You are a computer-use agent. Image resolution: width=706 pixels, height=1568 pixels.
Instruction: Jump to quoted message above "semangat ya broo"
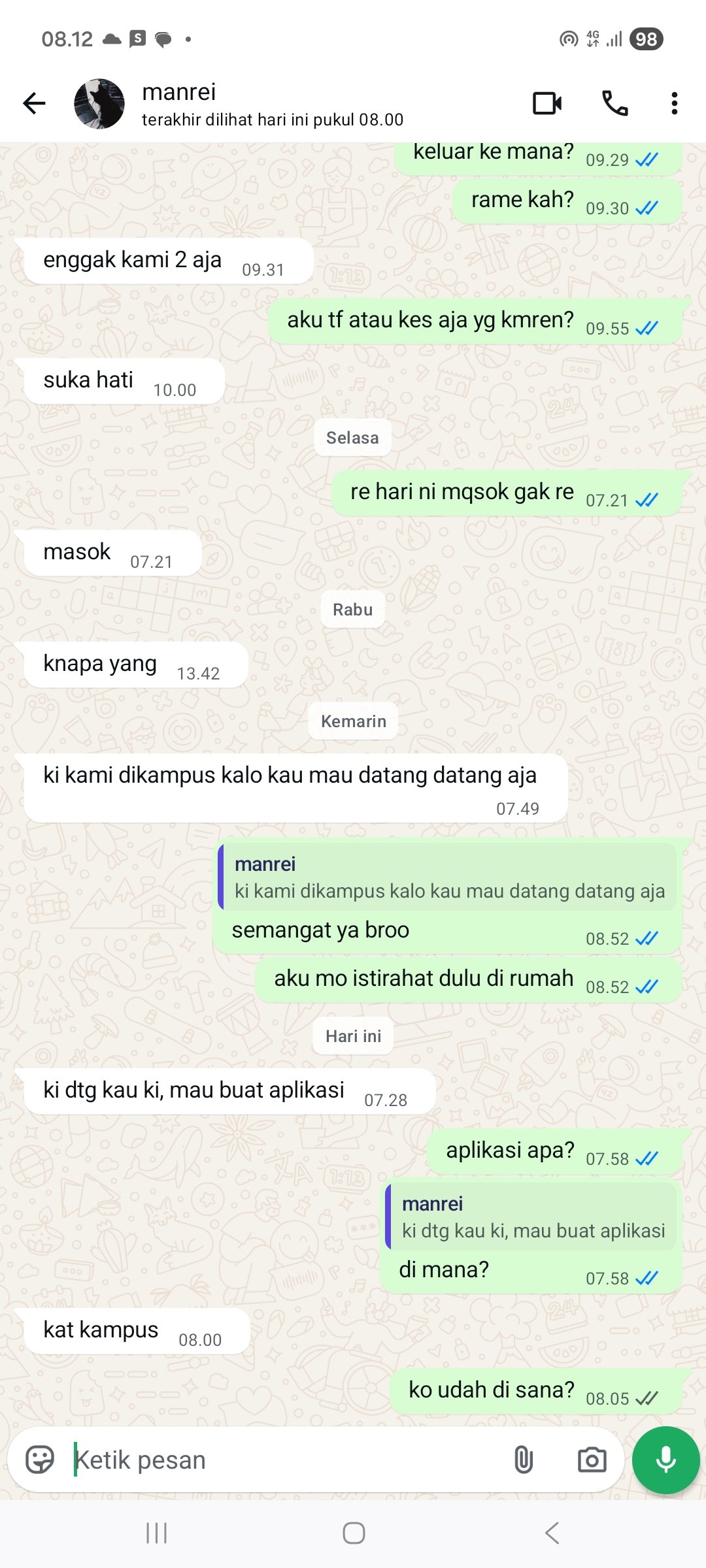tap(448, 877)
